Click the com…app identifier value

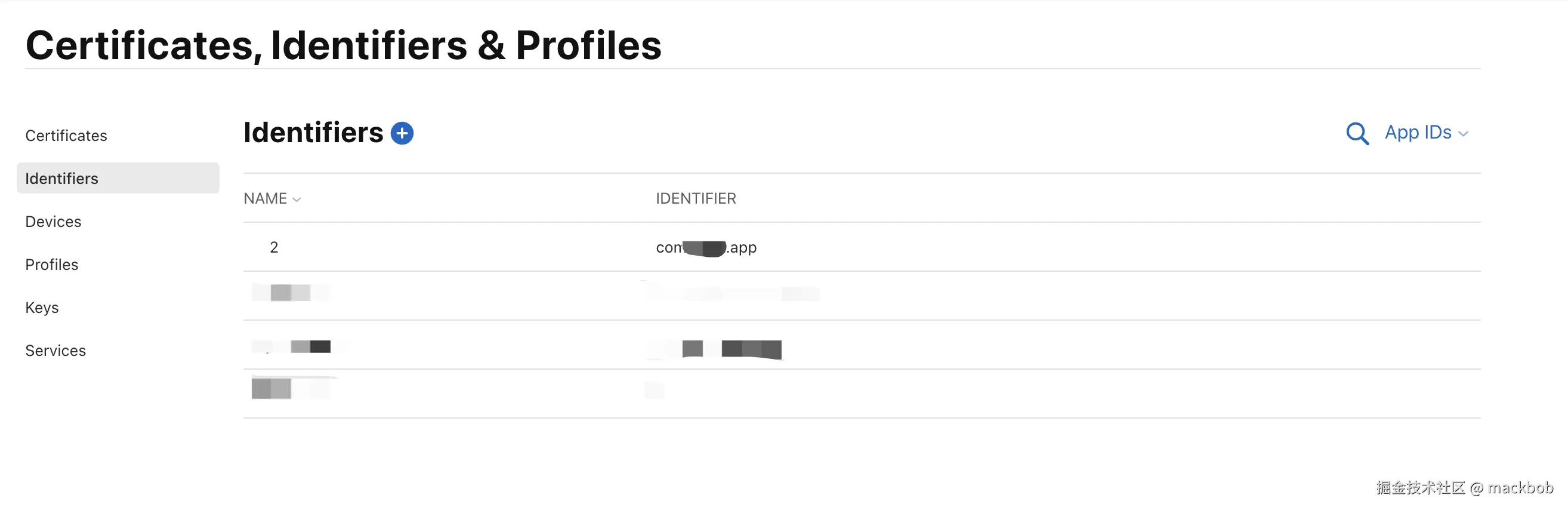(x=706, y=247)
